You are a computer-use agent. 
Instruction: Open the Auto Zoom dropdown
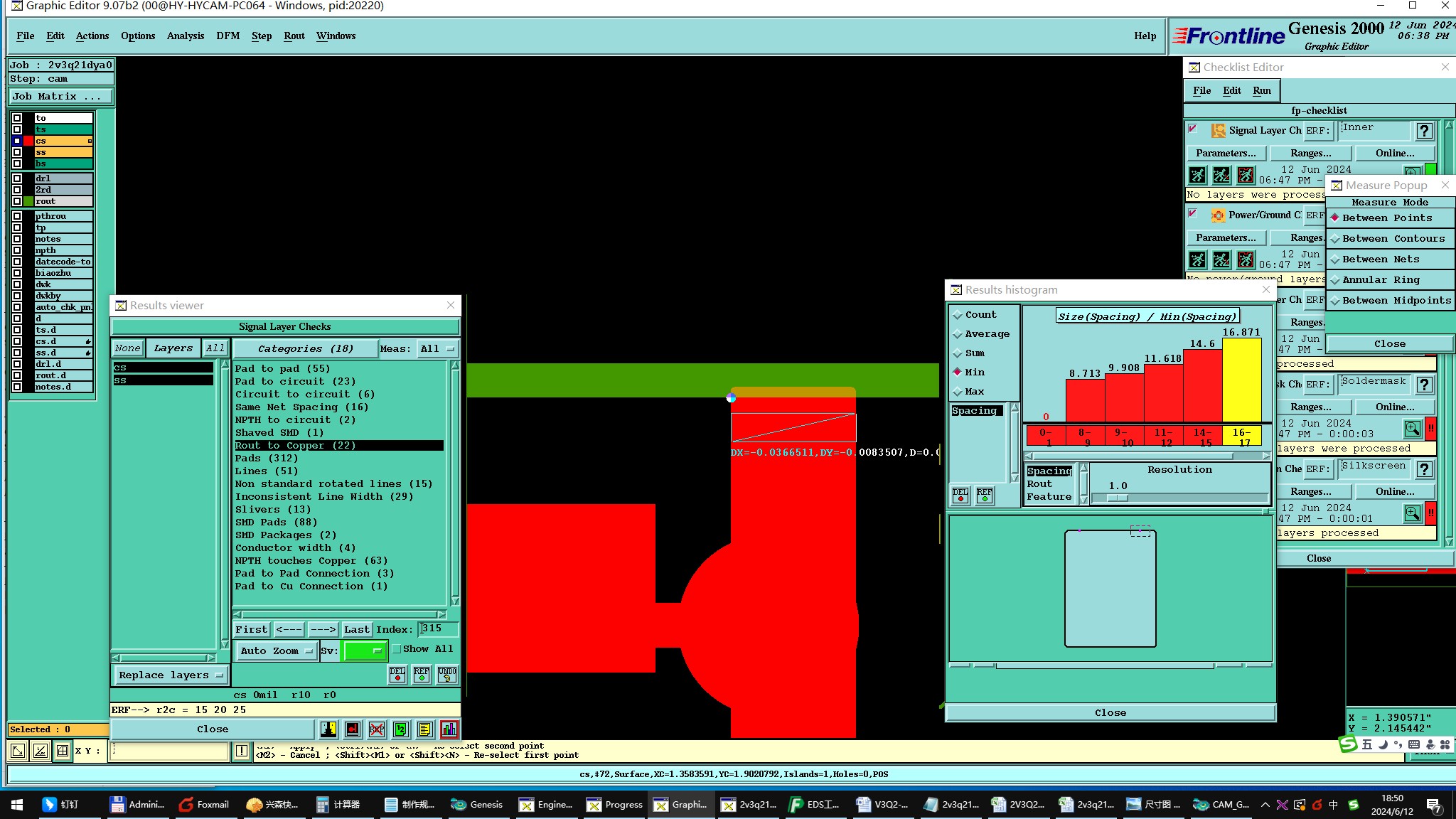(x=277, y=651)
